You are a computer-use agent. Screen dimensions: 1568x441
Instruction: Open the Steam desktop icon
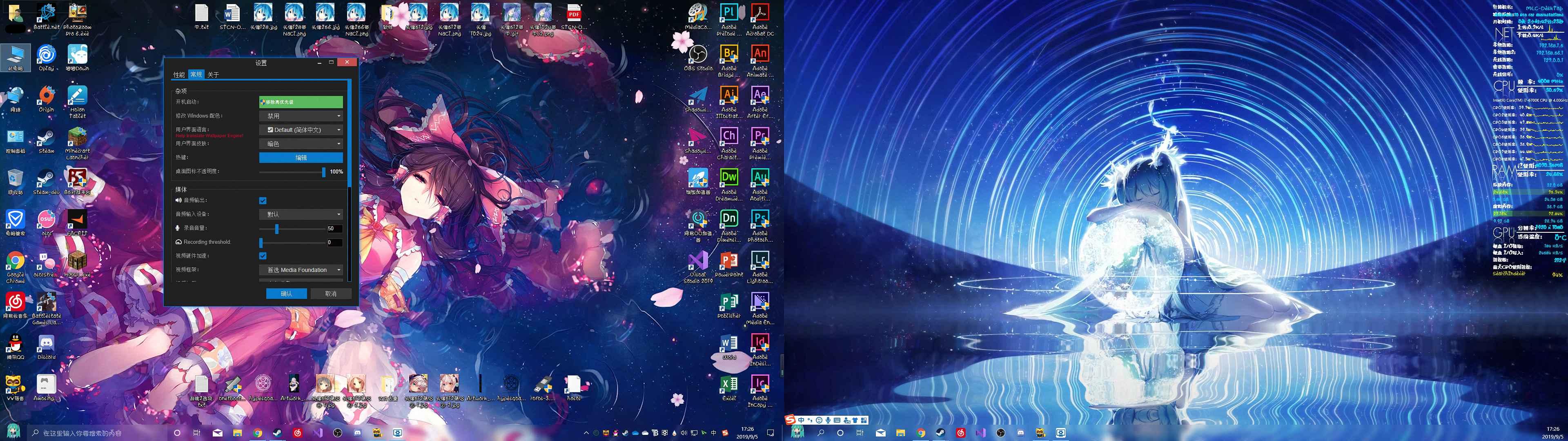(46, 141)
